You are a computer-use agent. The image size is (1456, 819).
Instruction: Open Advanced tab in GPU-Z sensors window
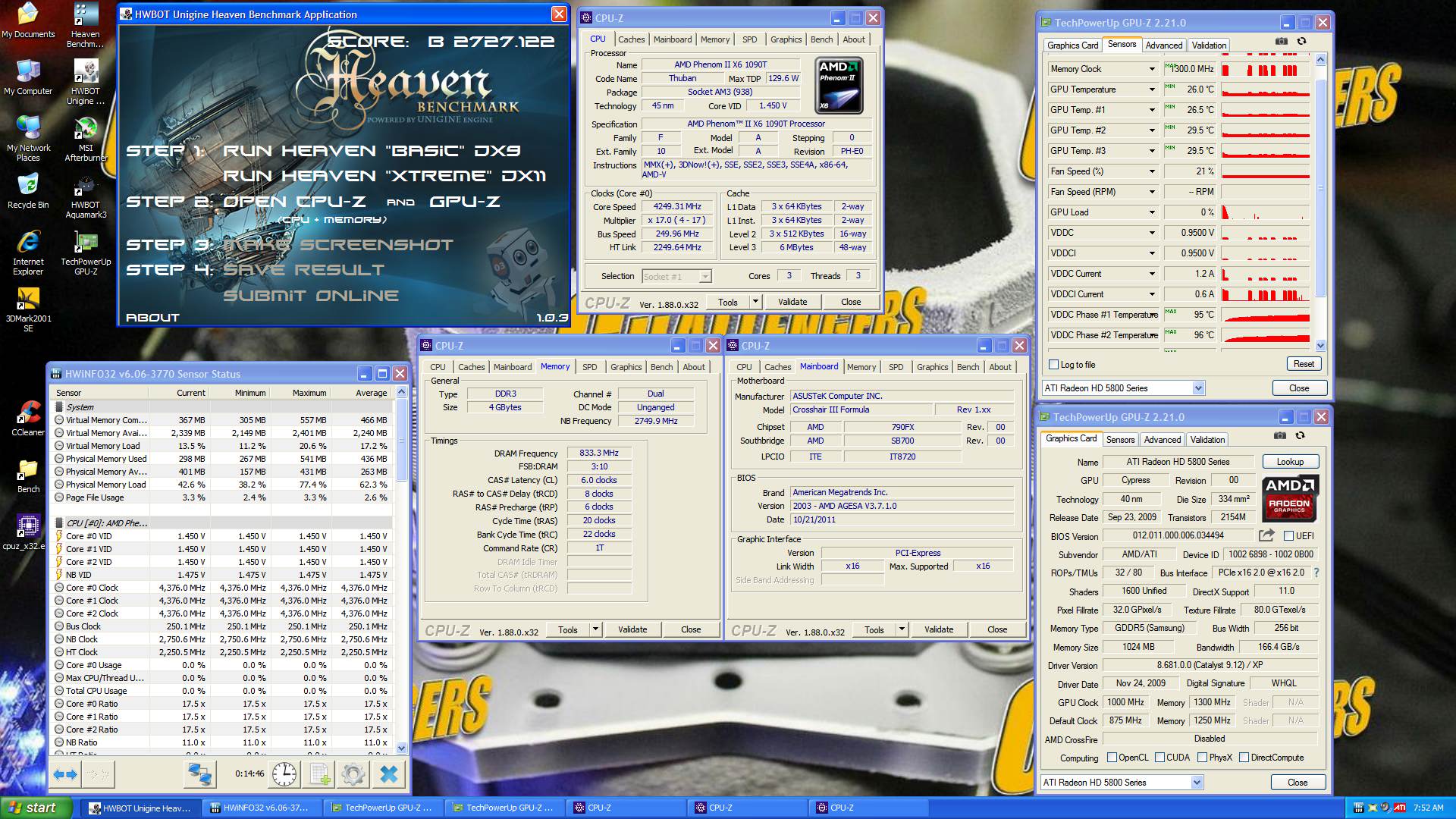coord(1163,45)
